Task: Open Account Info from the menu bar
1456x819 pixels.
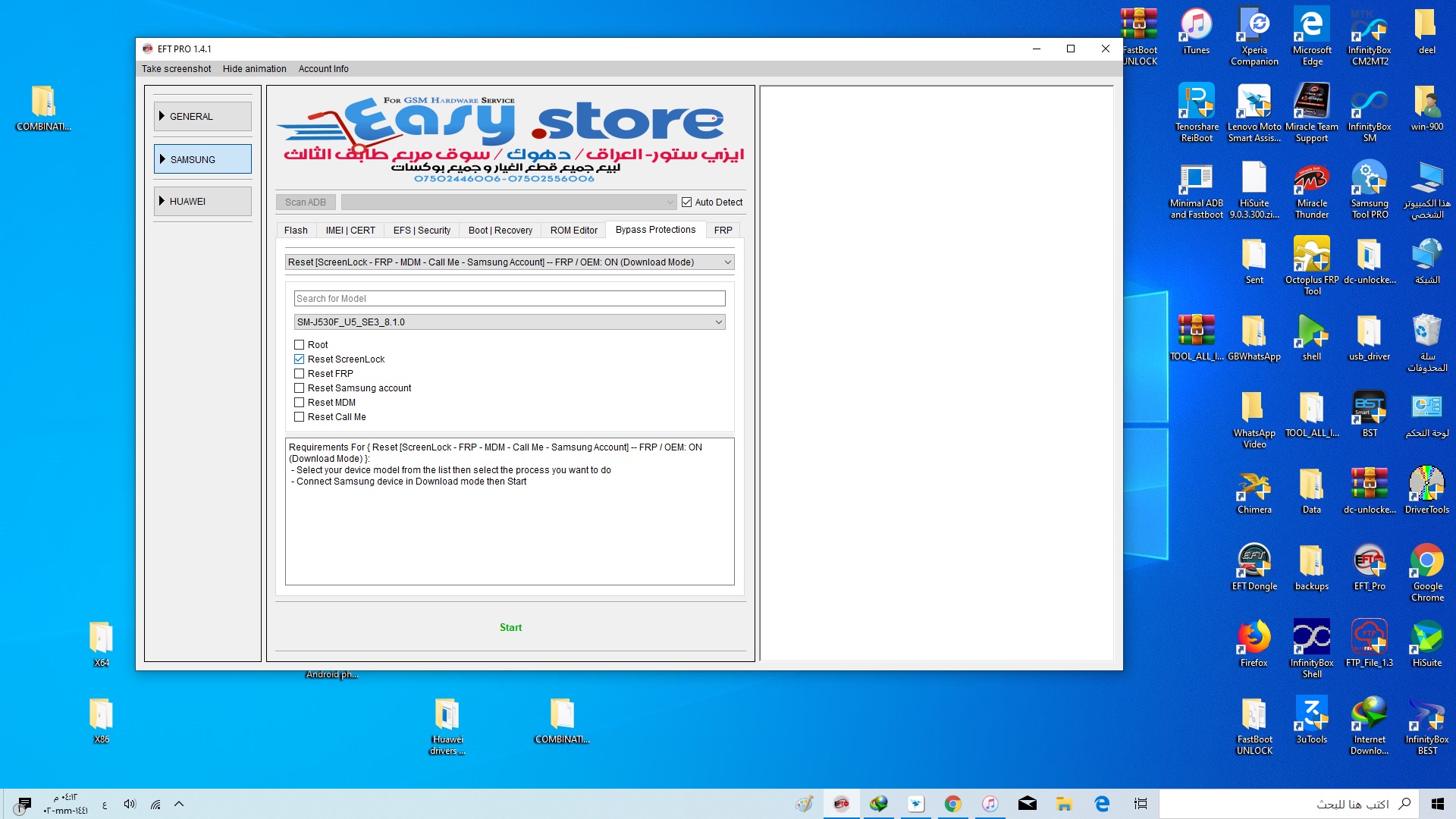Action: coord(324,69)
